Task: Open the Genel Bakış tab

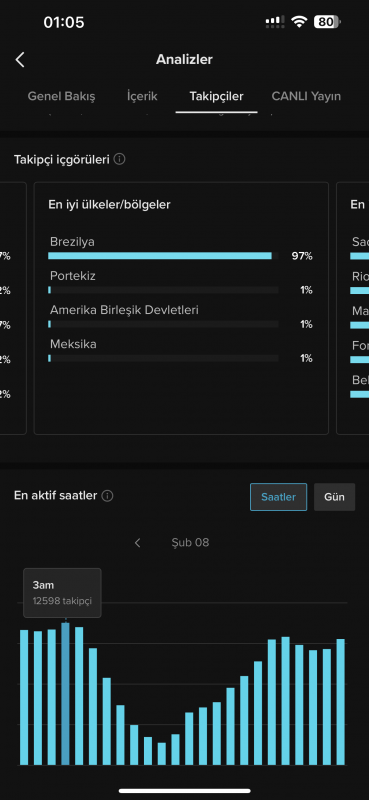Action: (x=61, y=96)
